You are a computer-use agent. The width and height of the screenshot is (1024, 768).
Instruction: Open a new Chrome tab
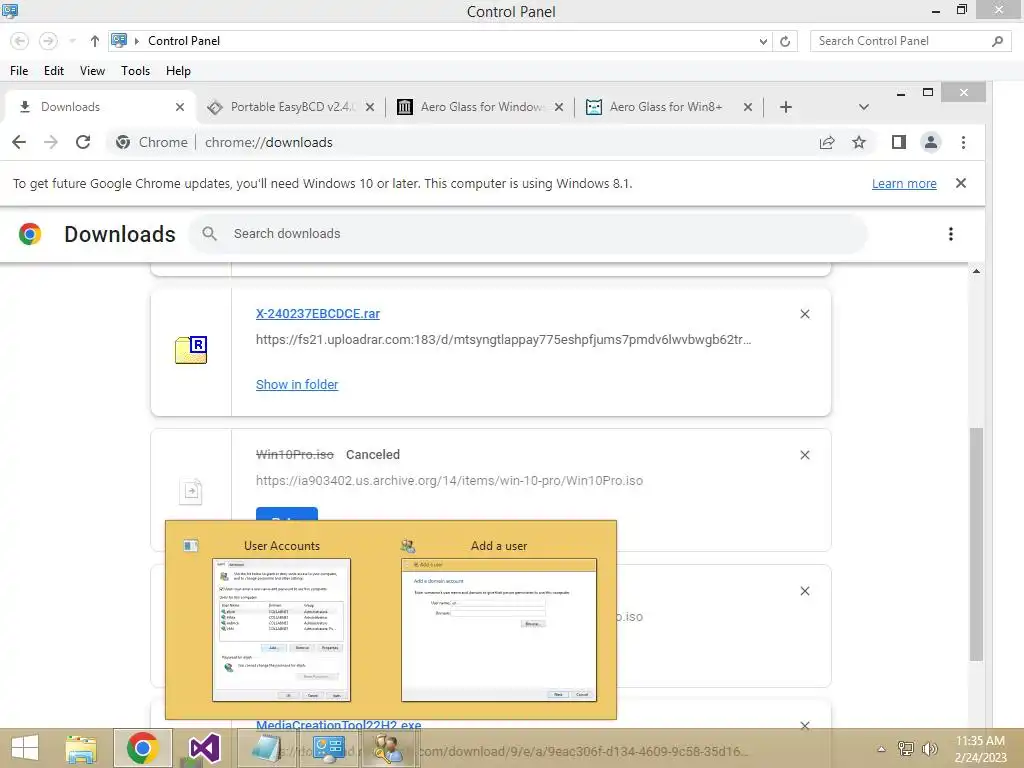coord(786,107)
